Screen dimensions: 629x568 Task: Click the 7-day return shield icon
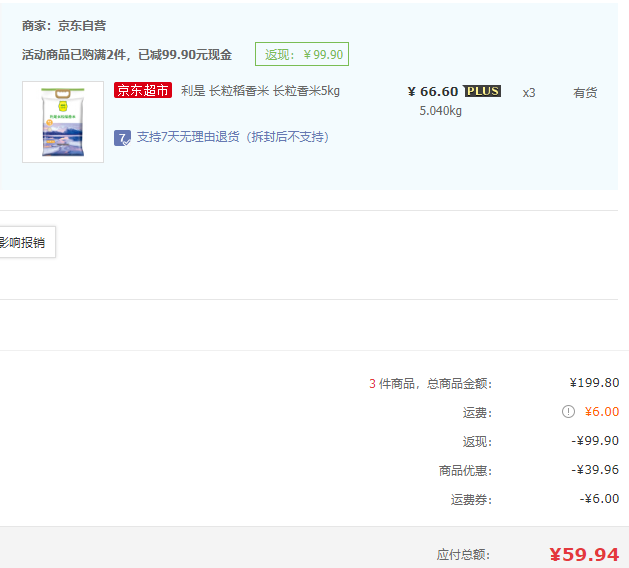122,138
